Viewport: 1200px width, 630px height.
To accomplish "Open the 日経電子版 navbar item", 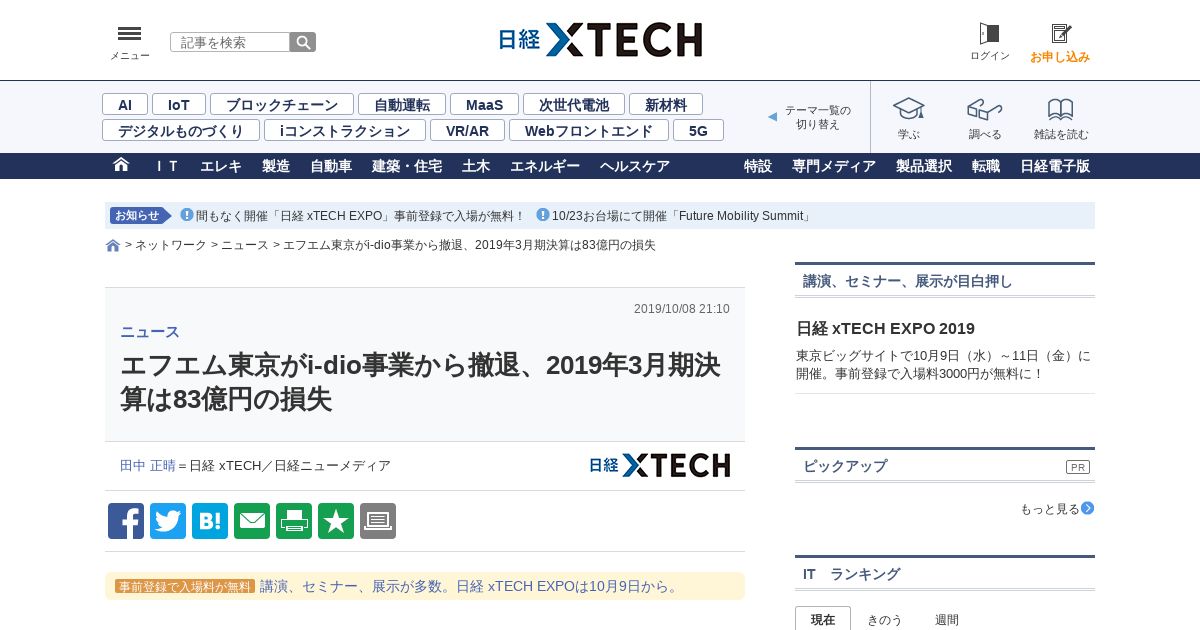I will (1055, 166).
